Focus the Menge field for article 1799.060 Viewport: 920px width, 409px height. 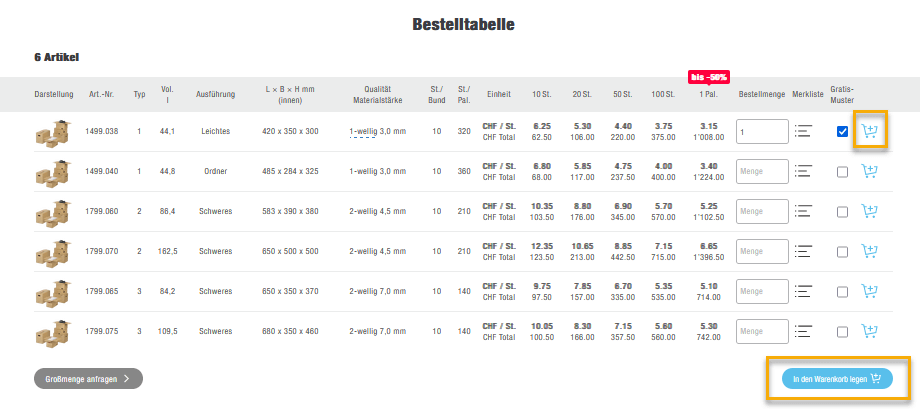click(x=762, y=211)
